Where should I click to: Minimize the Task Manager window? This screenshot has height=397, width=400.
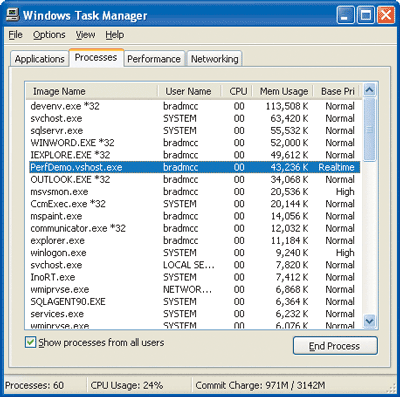[346, 15]
